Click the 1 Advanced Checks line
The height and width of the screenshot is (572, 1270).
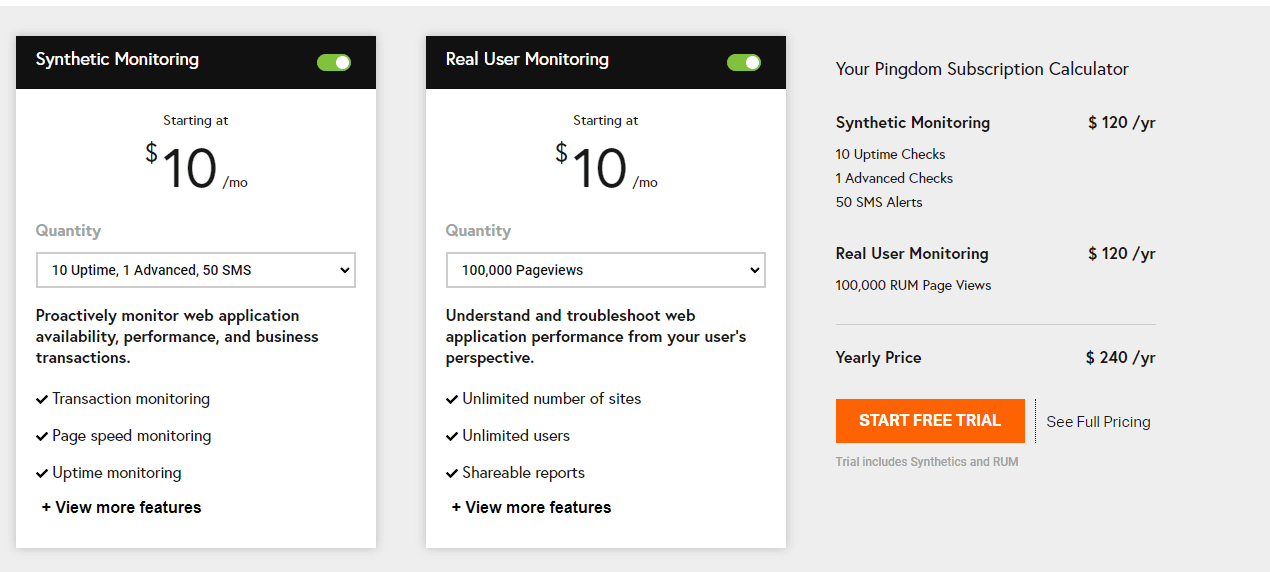coord(894,178)
